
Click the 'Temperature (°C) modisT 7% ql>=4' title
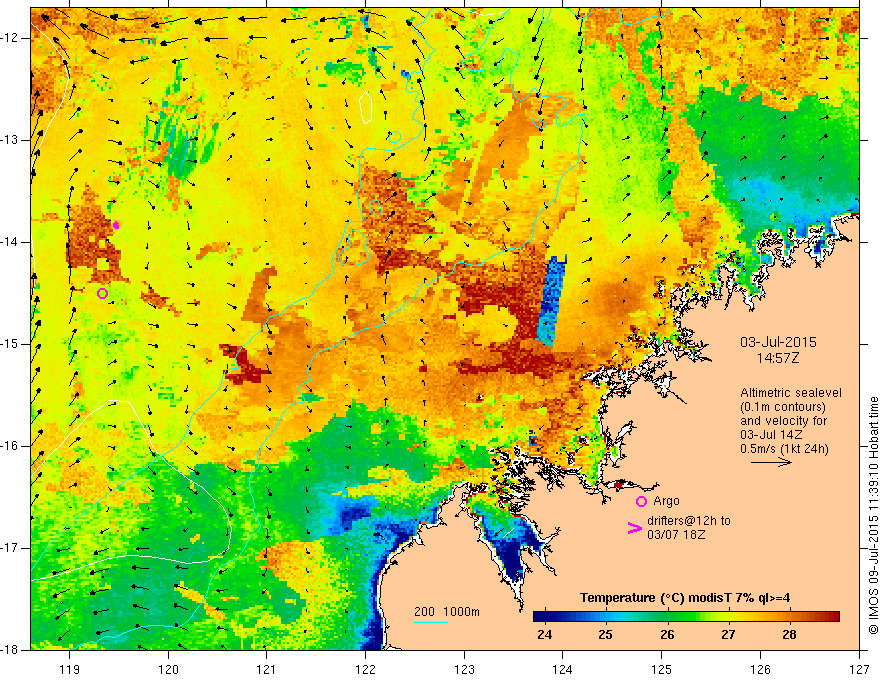click(685, 598)
